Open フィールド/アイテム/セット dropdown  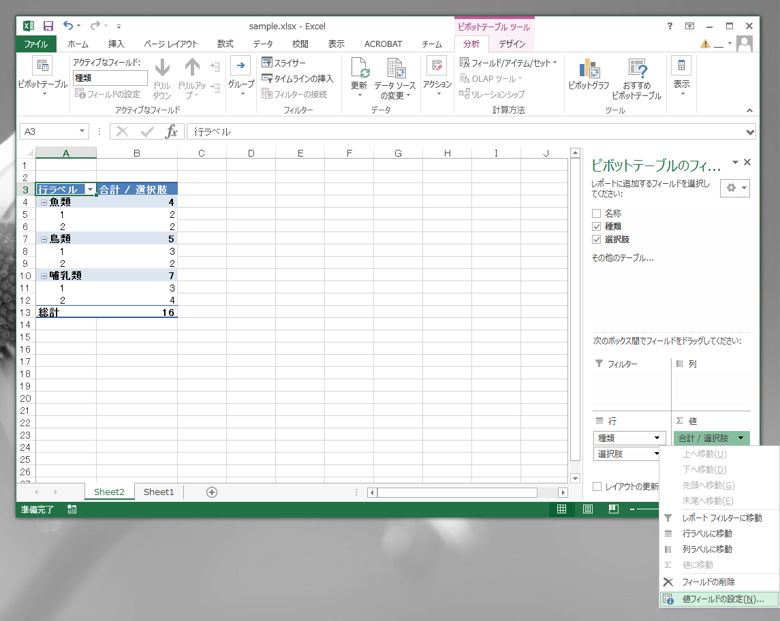tap(508, 63)
